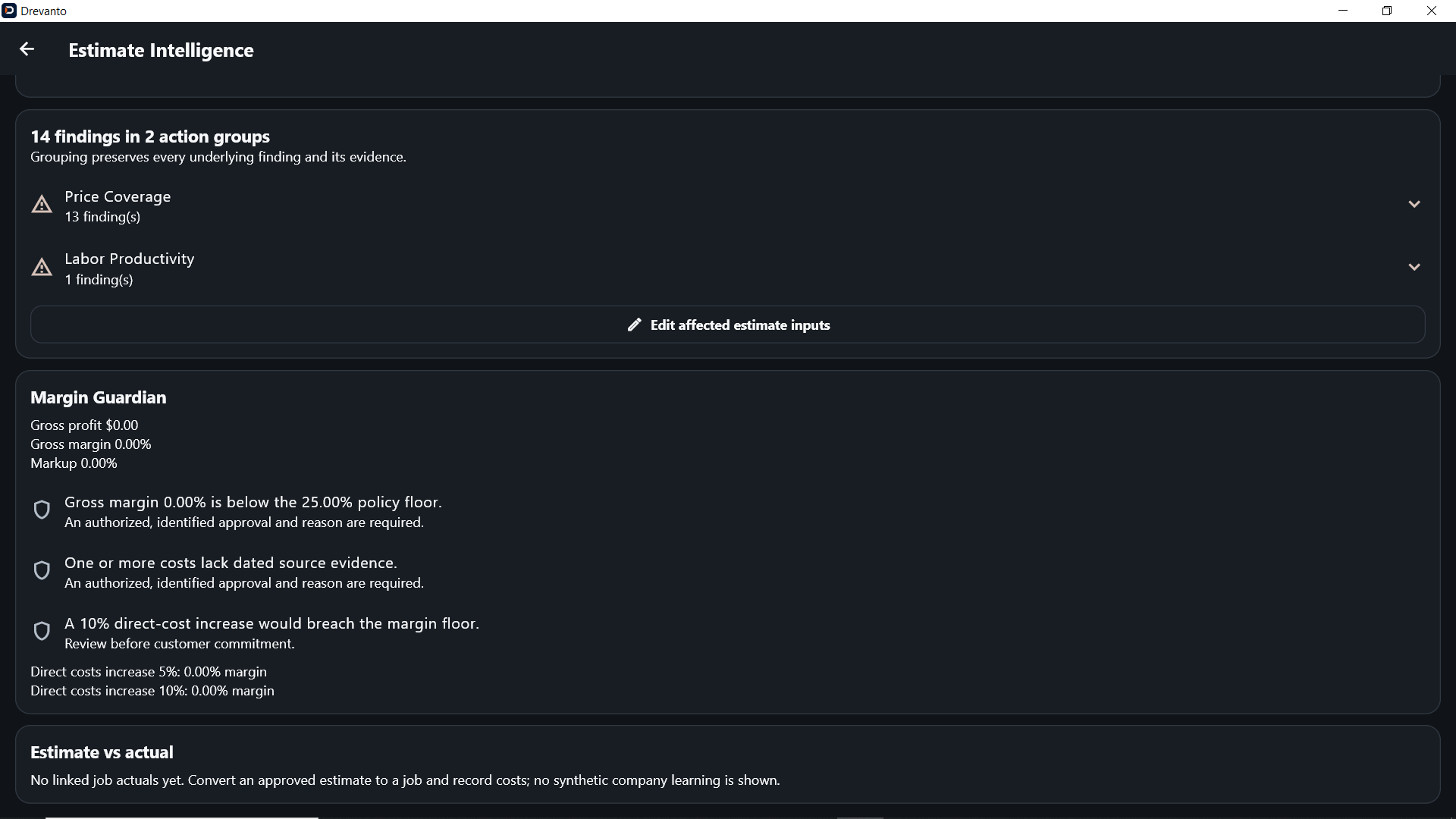Click the Drevanto app logo in title bar
The width and height of the screenshot is (1456, 819).
[x=9, y=11]
